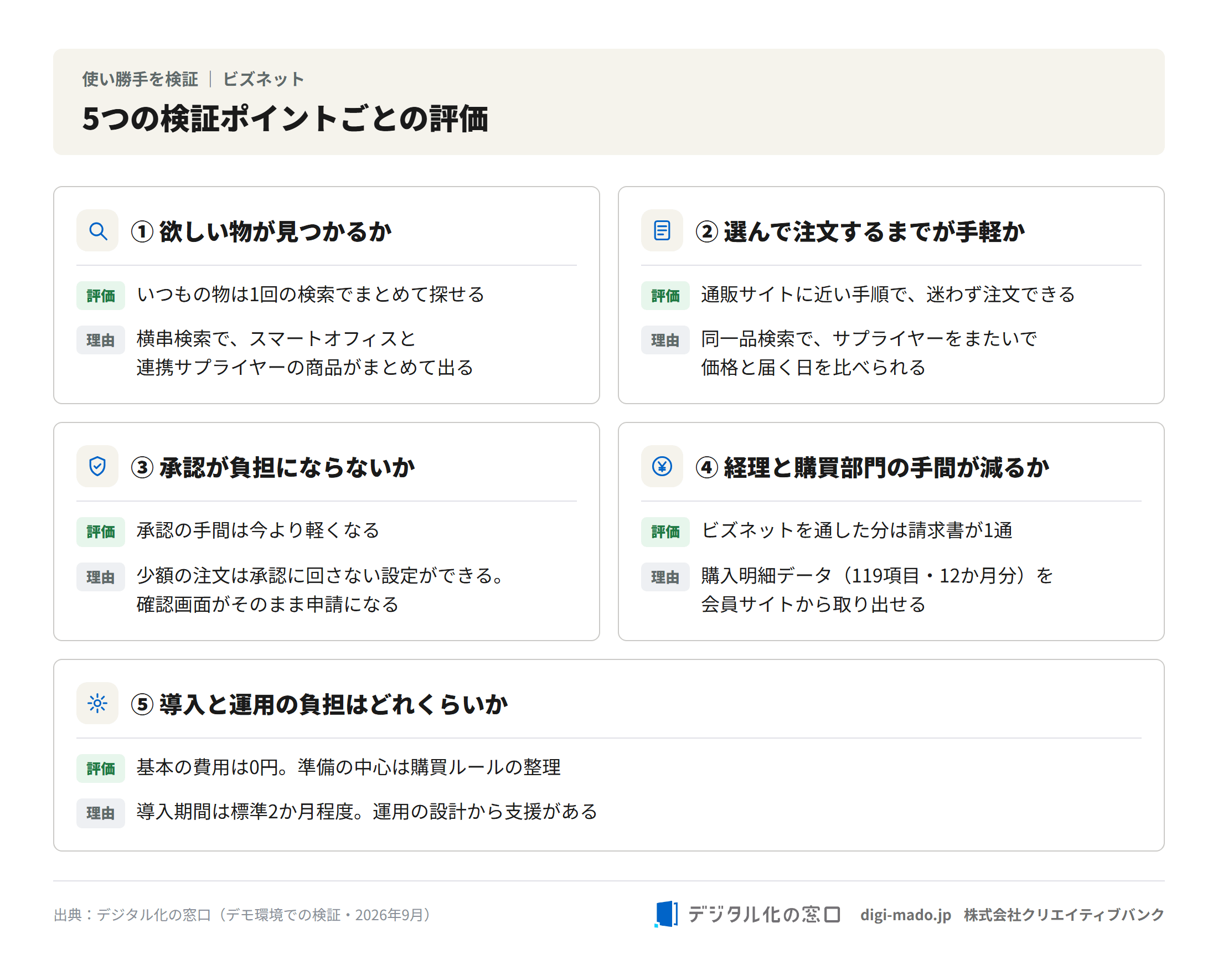Click heading ⑤ 導入と運用の負担はどれくらいか
The width and height of the screenshot is (1218, 980).
click(x=319, y=704)
